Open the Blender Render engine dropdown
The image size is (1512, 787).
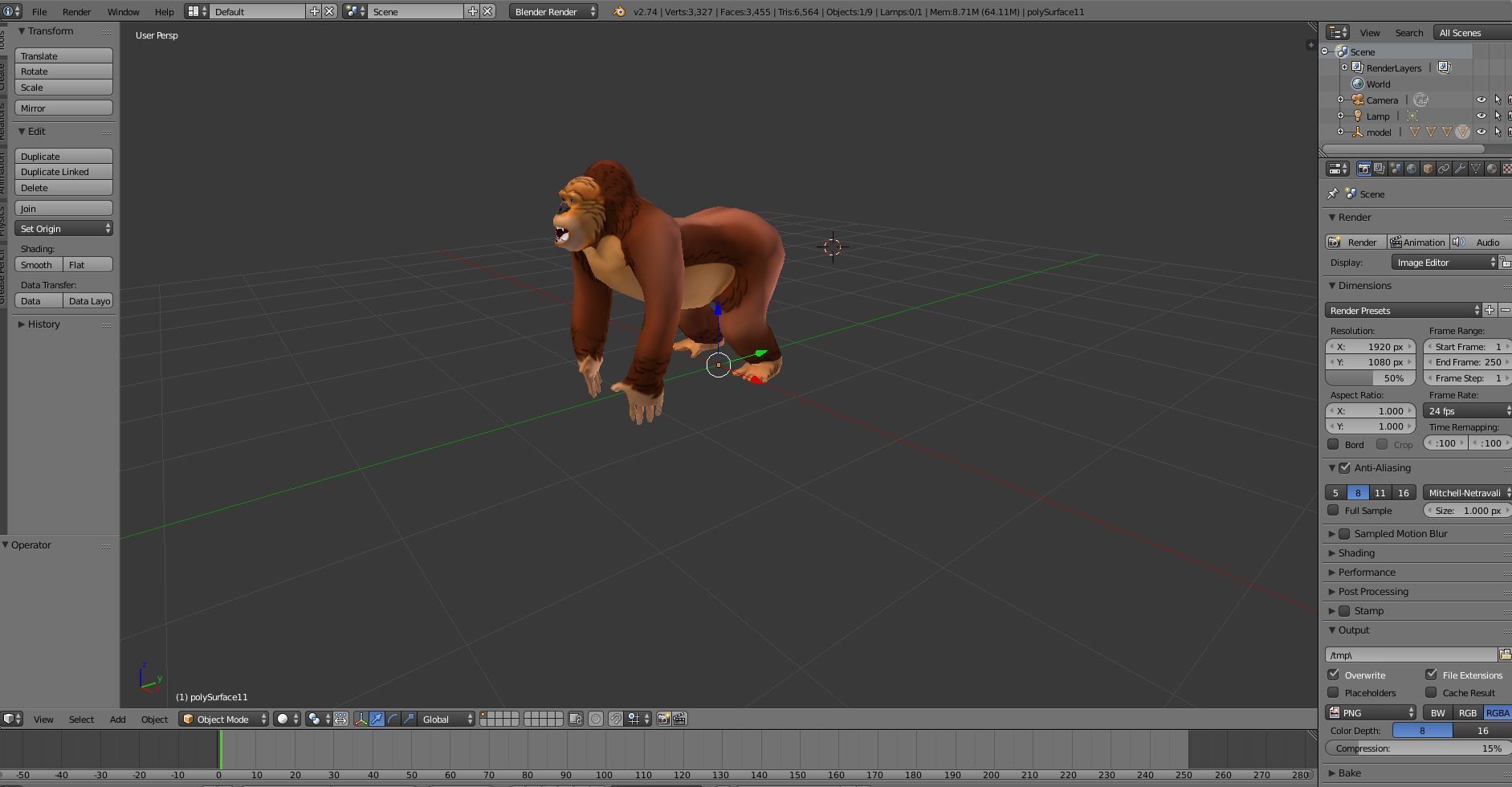pos(553,11)
